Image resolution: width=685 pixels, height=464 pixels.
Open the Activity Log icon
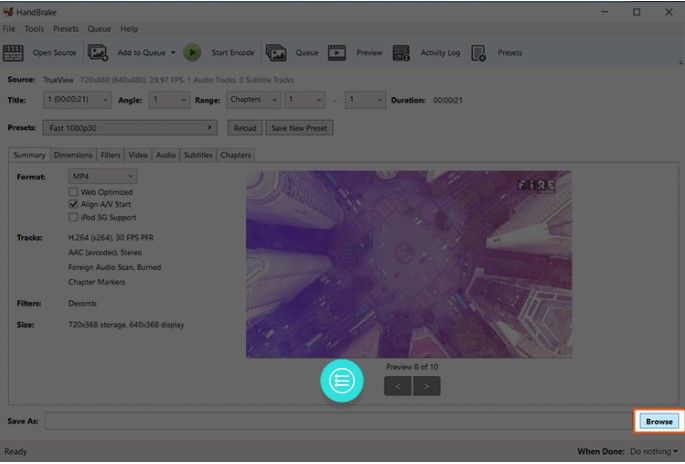[x=402, y=52]
